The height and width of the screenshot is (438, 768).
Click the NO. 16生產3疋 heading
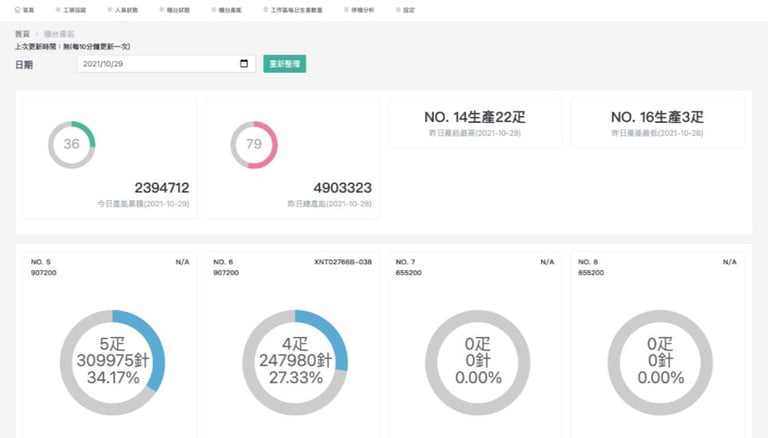click(657, 117)
